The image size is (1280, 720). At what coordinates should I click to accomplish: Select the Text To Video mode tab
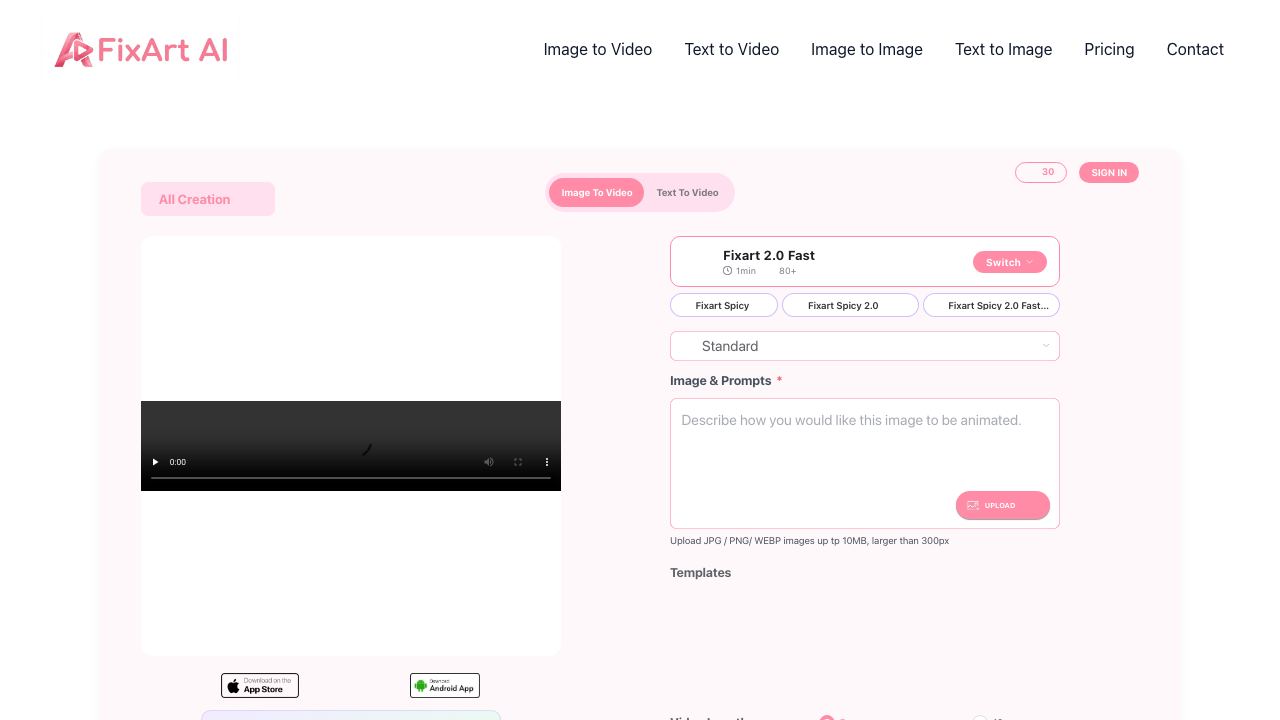[687, 193]
